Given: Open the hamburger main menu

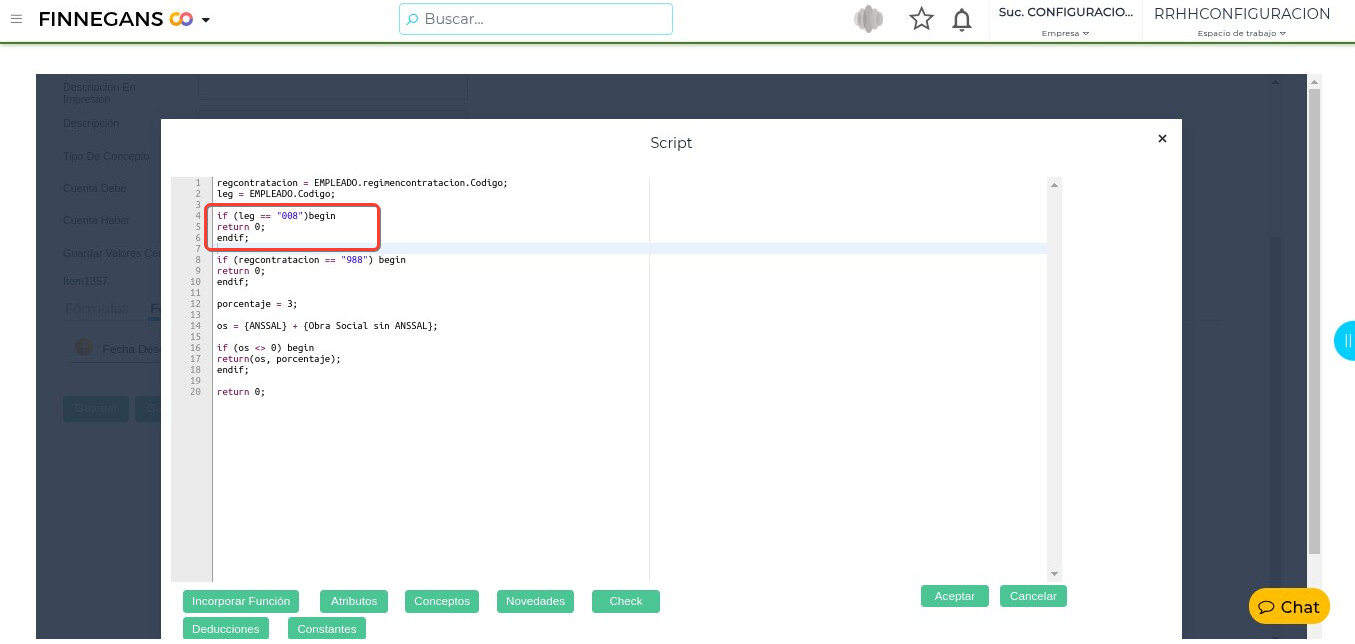Looking at the screenshot, I should pos(16,19).
